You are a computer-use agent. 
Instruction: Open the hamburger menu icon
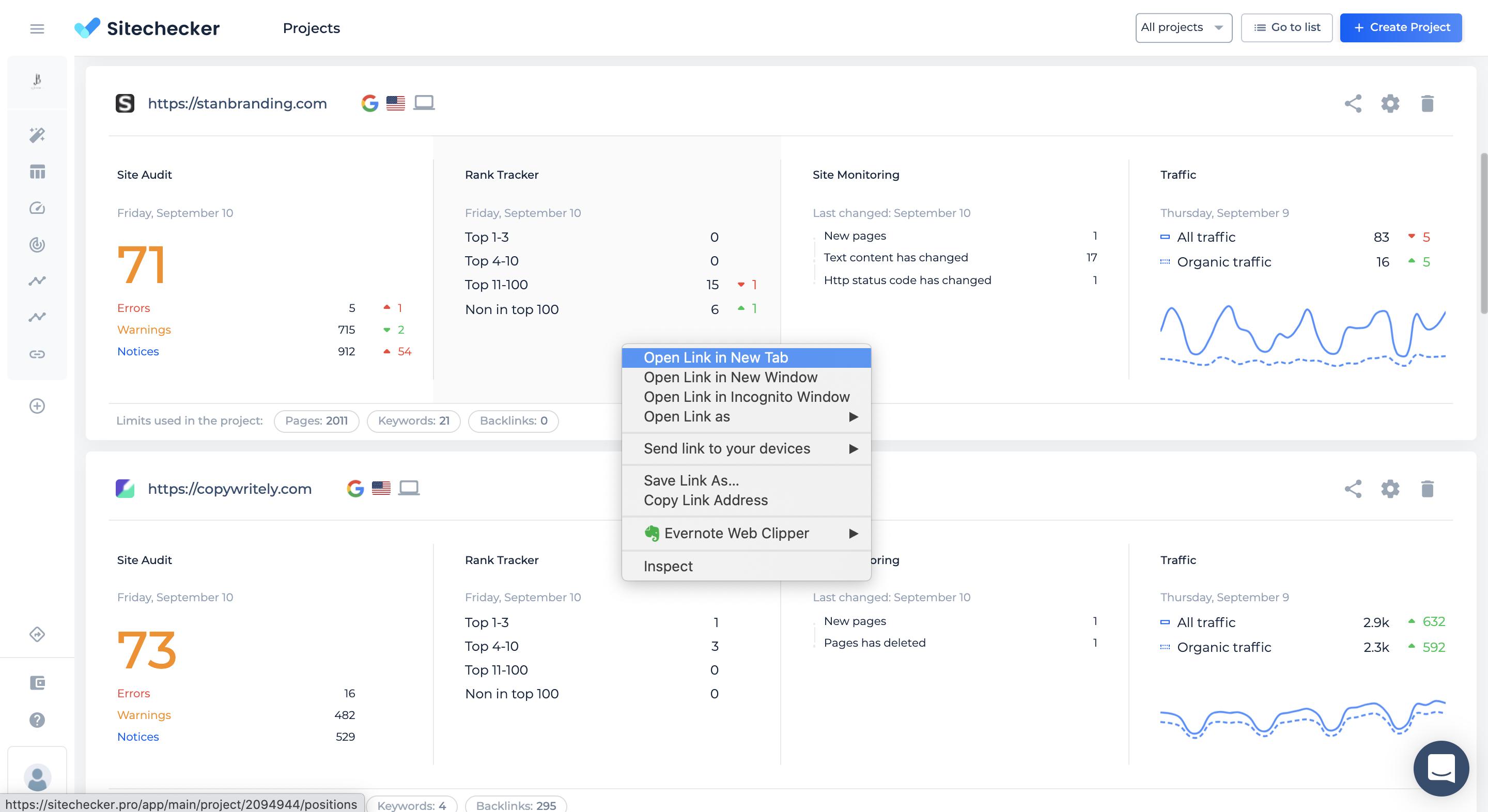[x=37, y=28]
